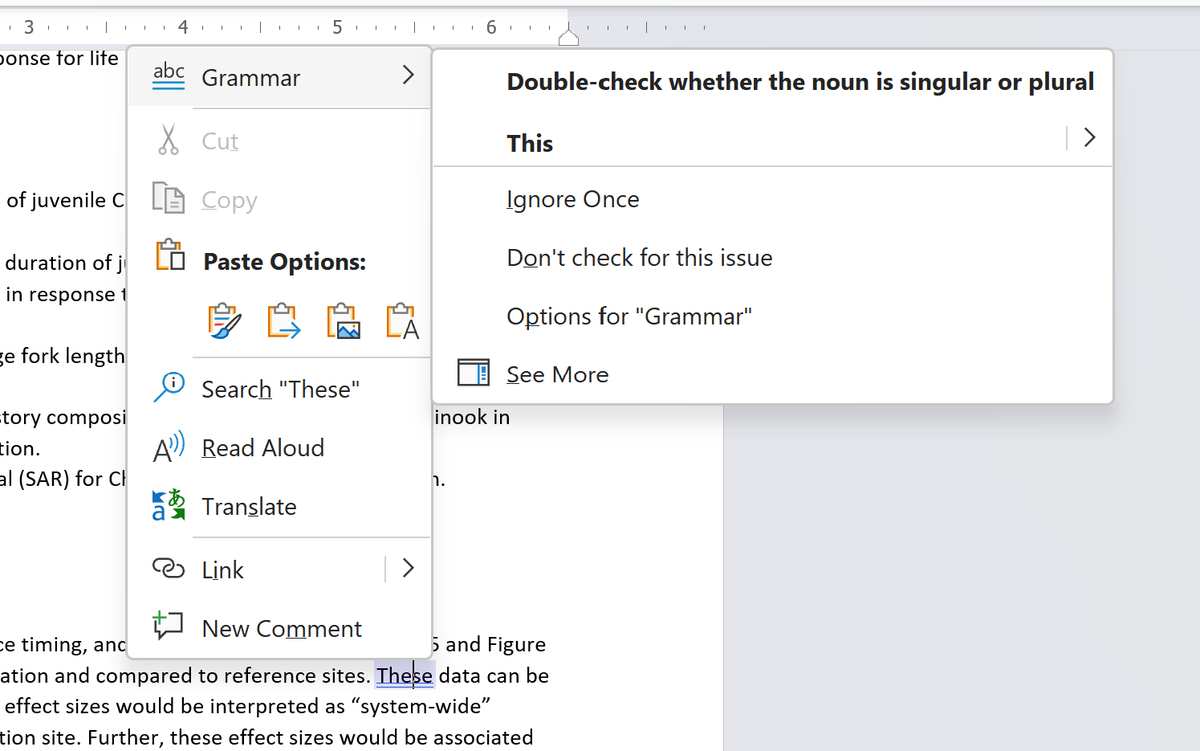Choose Cut from the context menu
This screenshot has height=751, width=1200.
pyautogui.click(x=220, y=141)
